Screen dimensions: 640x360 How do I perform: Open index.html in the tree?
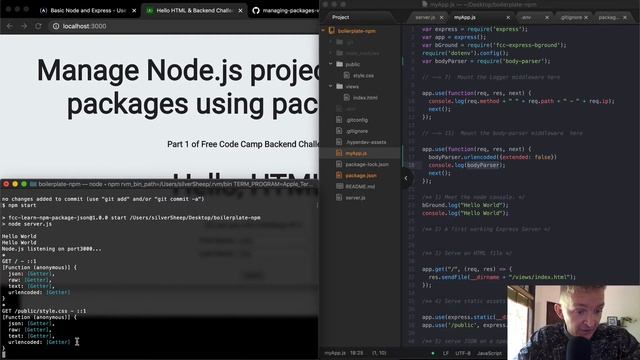(365, 98)
